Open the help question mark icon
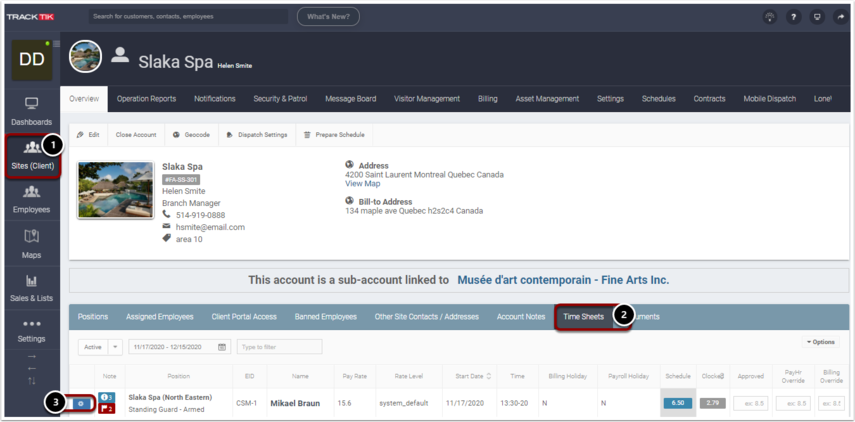The image size is (855, 422). (793, 17)
